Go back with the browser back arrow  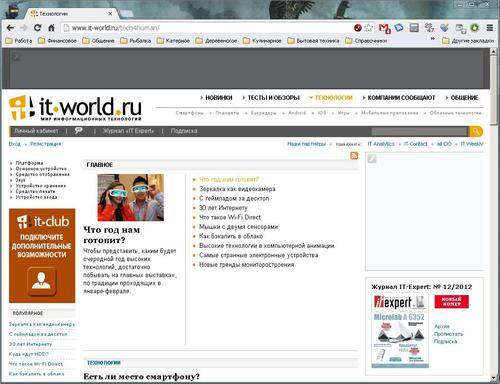tap(10, 28)
